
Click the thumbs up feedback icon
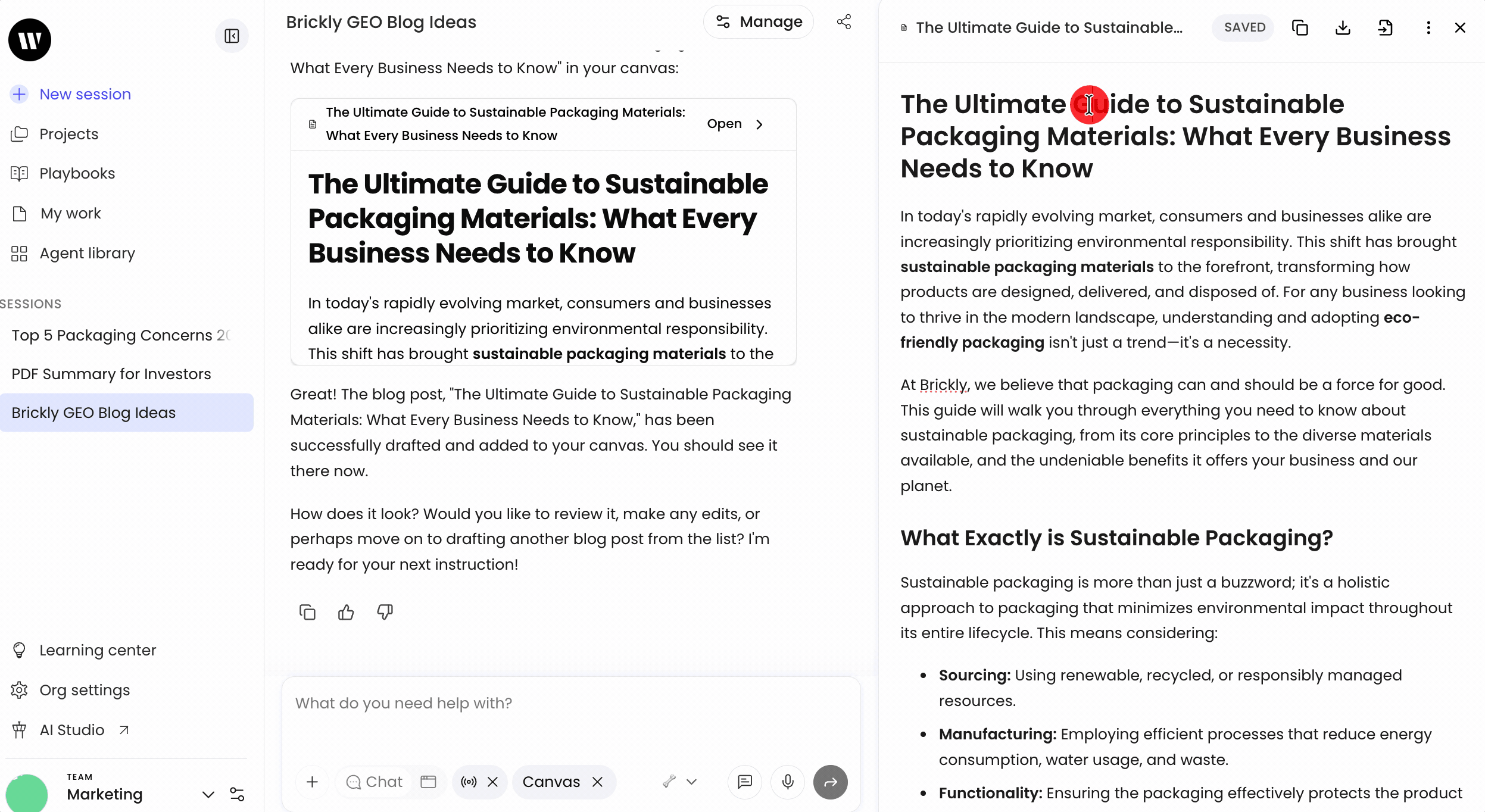click(346, 612)
